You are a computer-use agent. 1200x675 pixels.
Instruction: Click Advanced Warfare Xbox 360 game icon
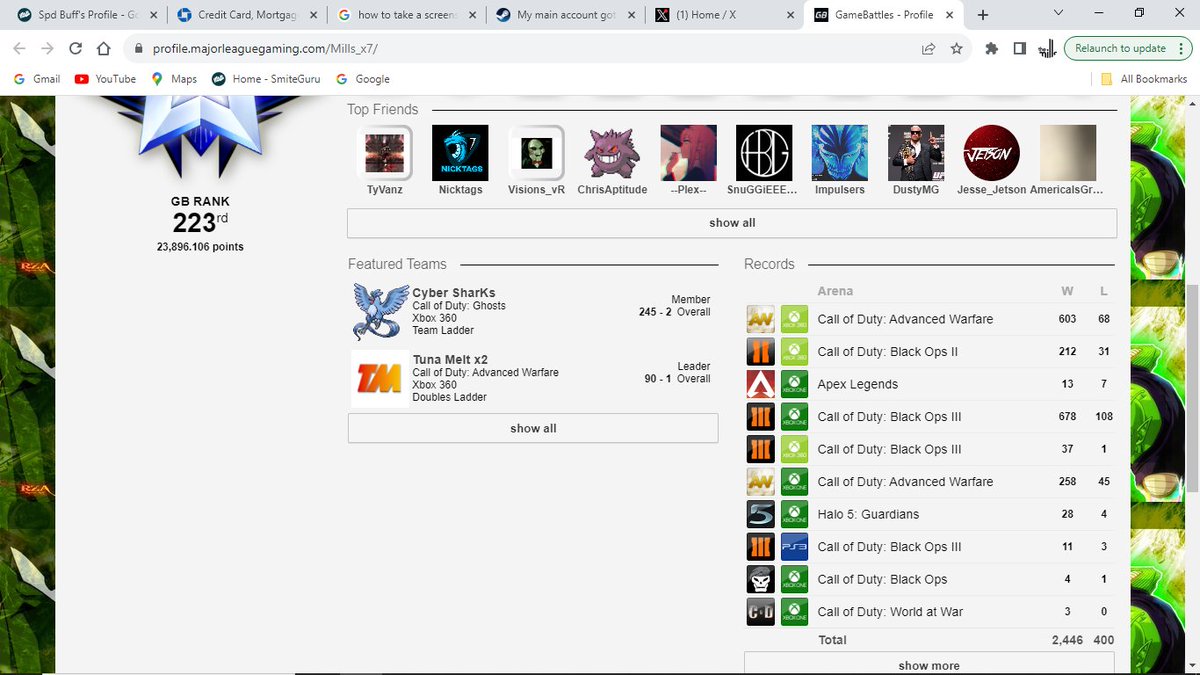[x=761, y=319]
